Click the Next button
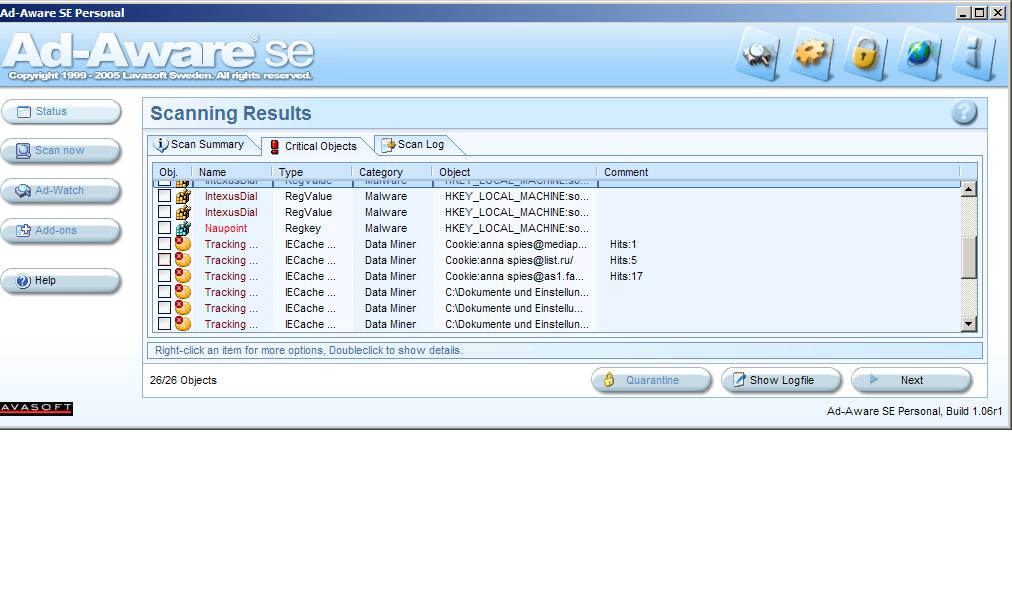 point(911,380)
